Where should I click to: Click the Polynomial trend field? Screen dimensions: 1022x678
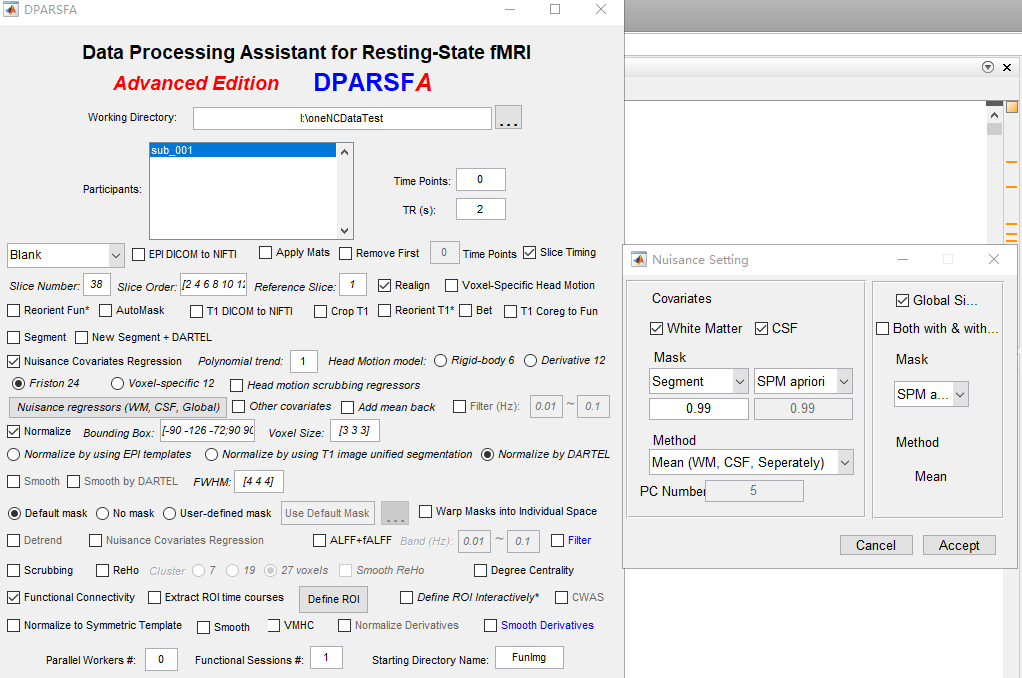[x=304, y=361]
